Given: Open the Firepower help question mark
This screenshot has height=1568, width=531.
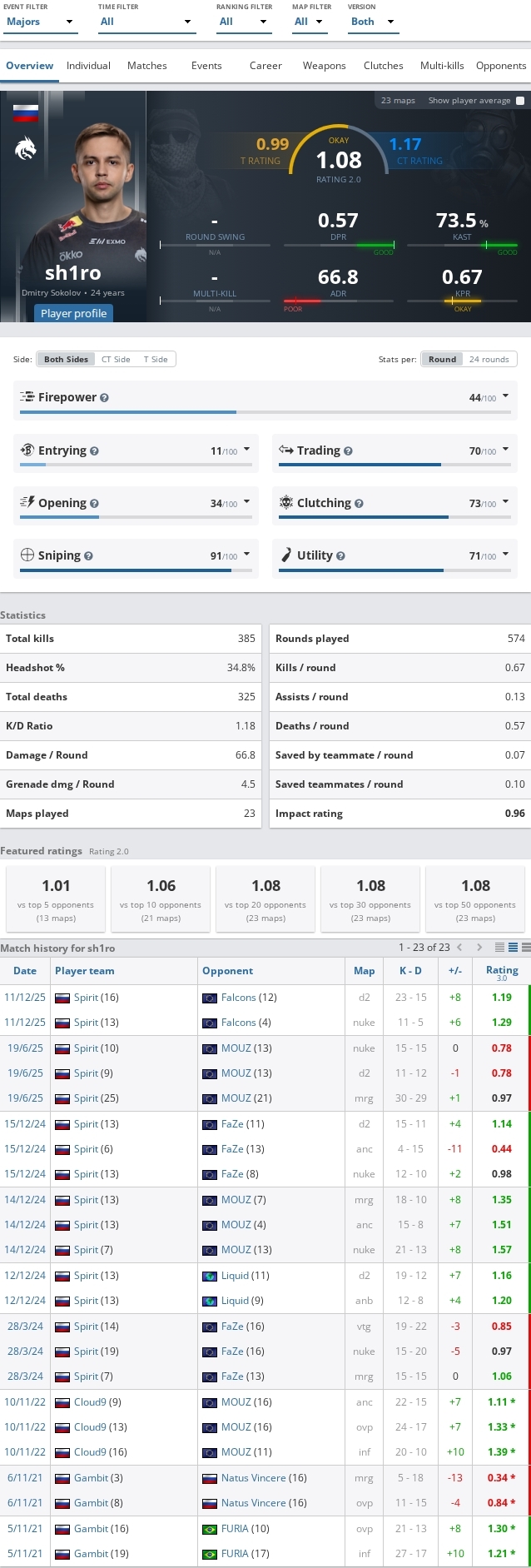Looking at the screenshot, I should click(104, 398).
